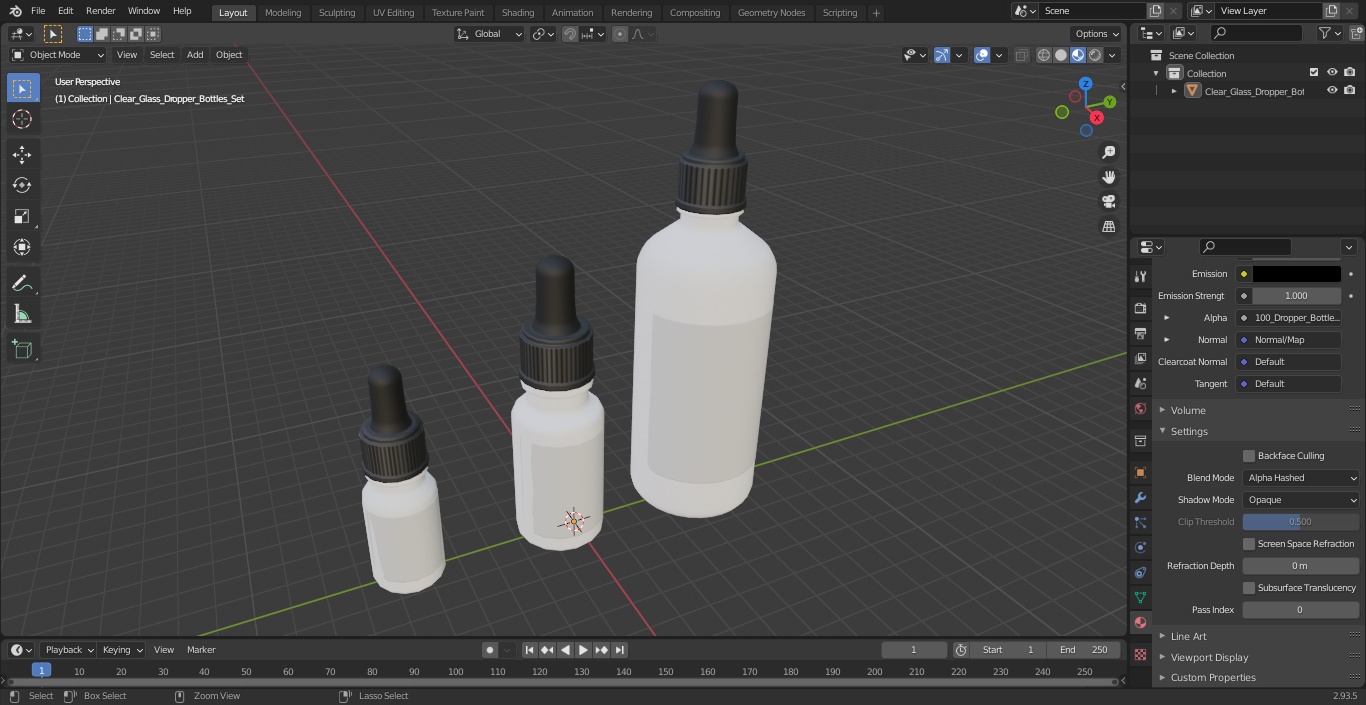The image size is (1366, 705).
Task: Click the black Emission color swatch
Action: [x=1296, y=274]
